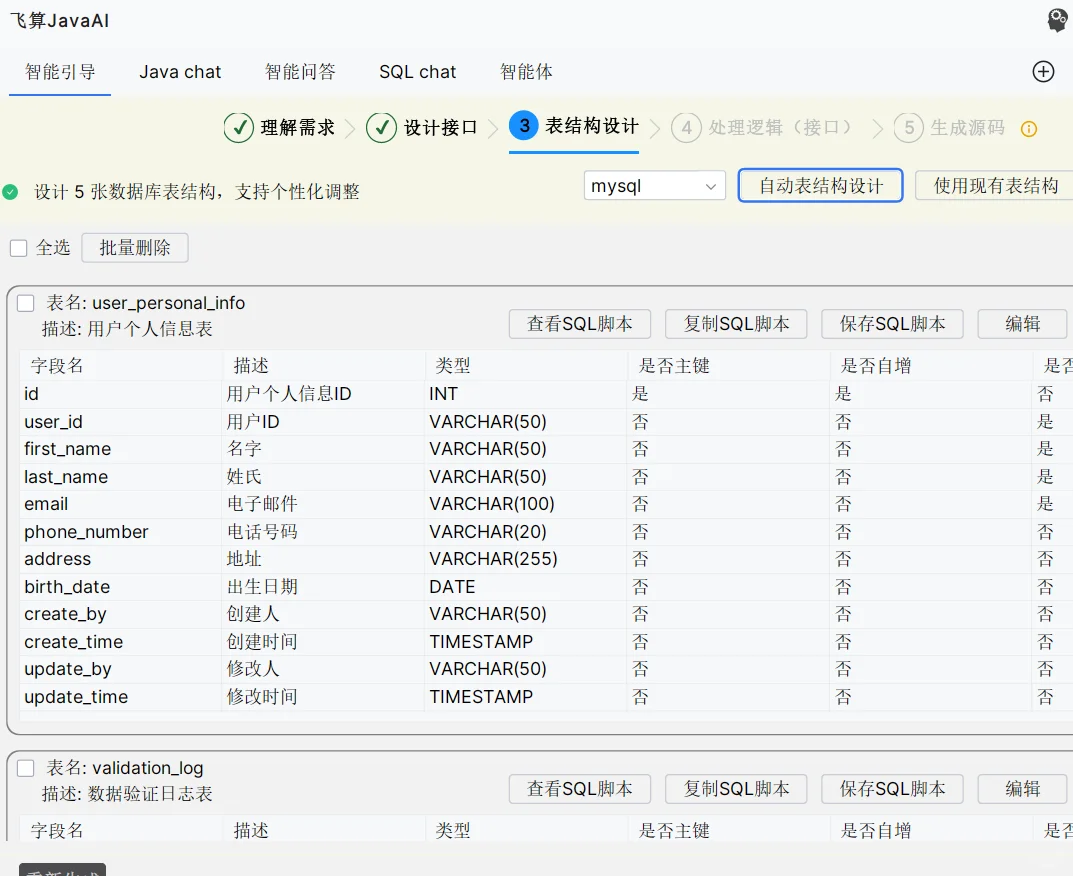Viewport: 1073px width, 876px height.
Task: Copy SQL script for validation_log
Action: (x=736, y=789)
